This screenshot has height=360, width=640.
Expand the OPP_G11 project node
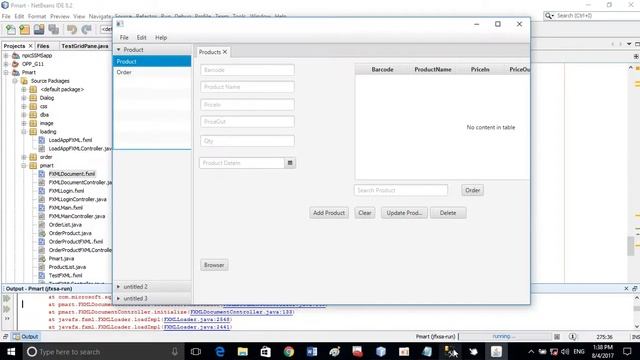pos(6,64)
